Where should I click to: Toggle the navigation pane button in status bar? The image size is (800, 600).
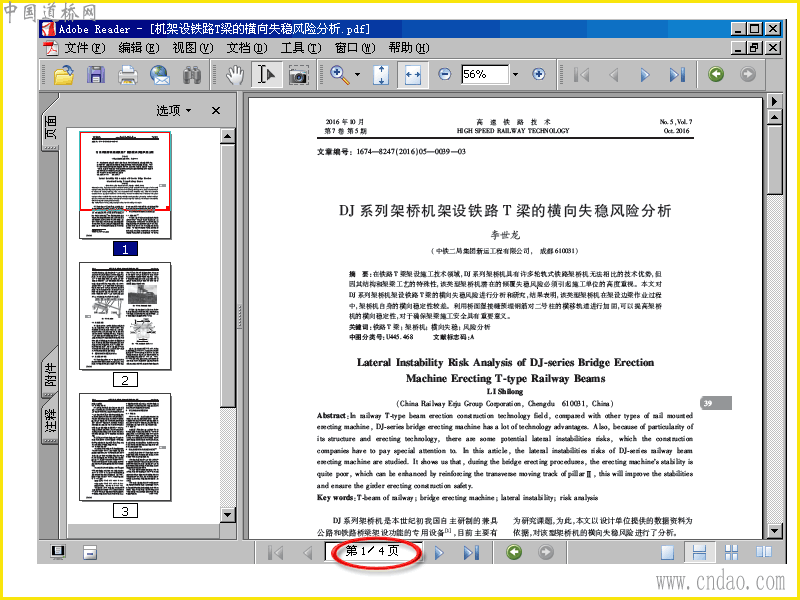pyautogui.click(x=58, y=552)
